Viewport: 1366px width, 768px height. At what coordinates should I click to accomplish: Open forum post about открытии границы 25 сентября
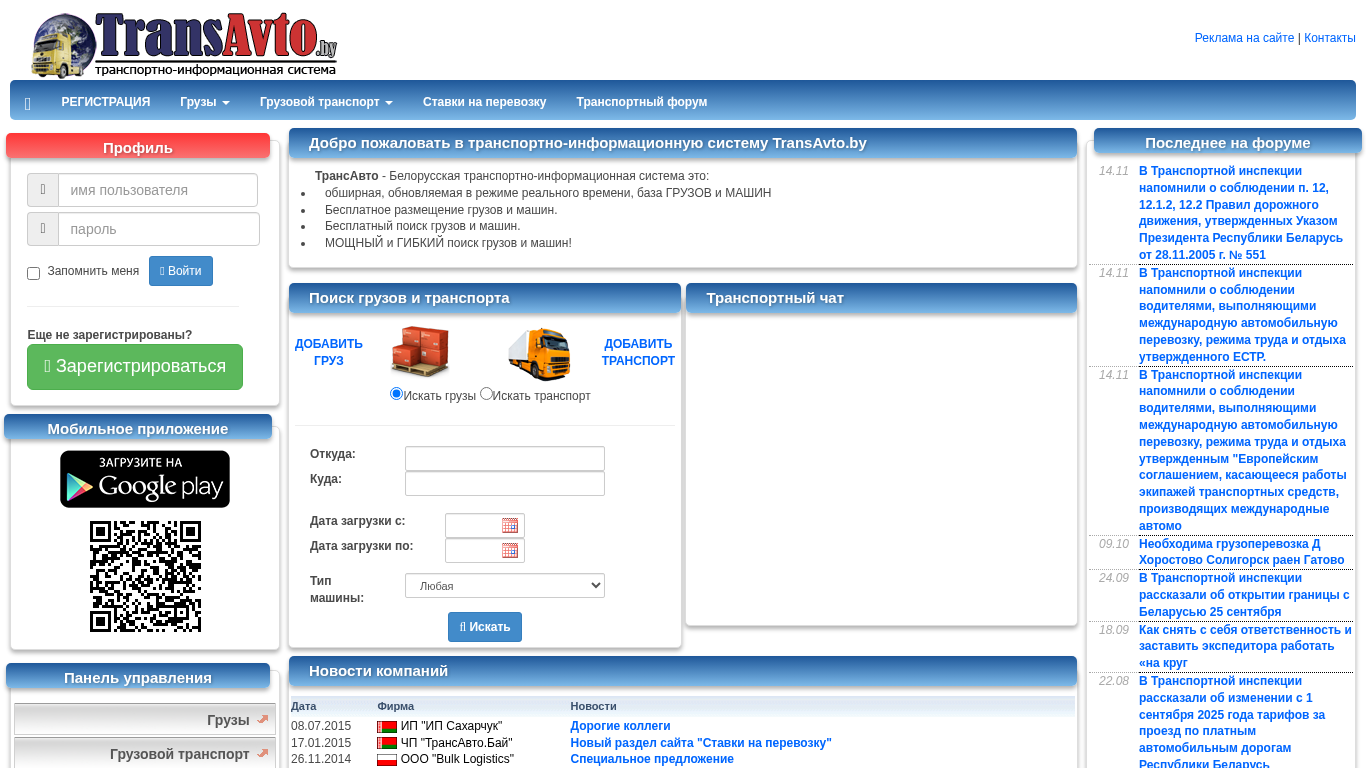tap(1245, 595)
